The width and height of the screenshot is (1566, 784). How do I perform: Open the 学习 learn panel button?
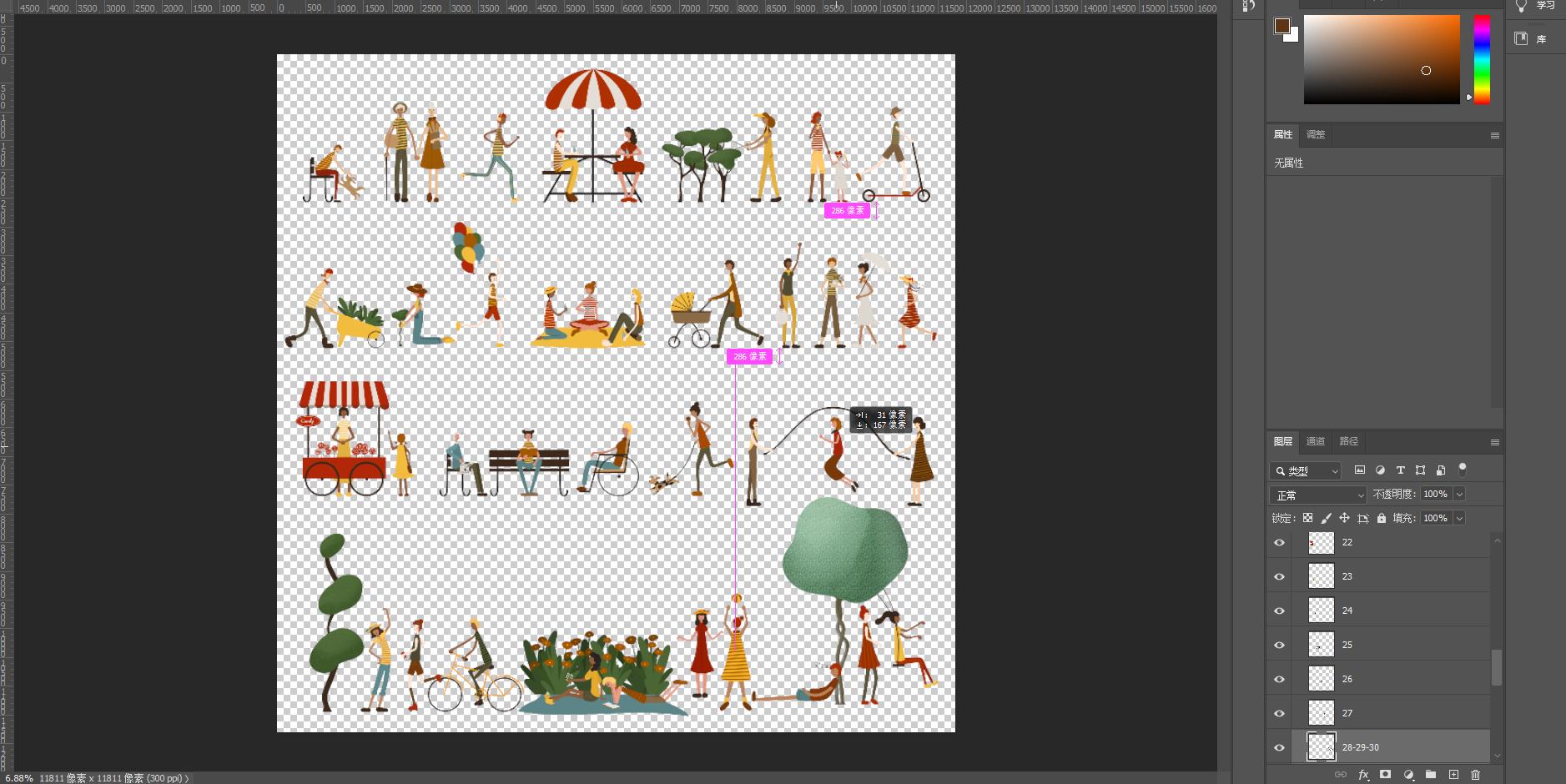coord(1533,6)
